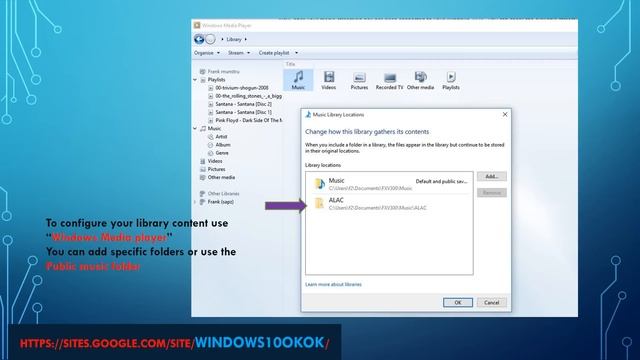Image resolution: width=640 pixels, height=360 pixels.
Task: Open the Create playlist dropdown menu
Action: point(278,53)
